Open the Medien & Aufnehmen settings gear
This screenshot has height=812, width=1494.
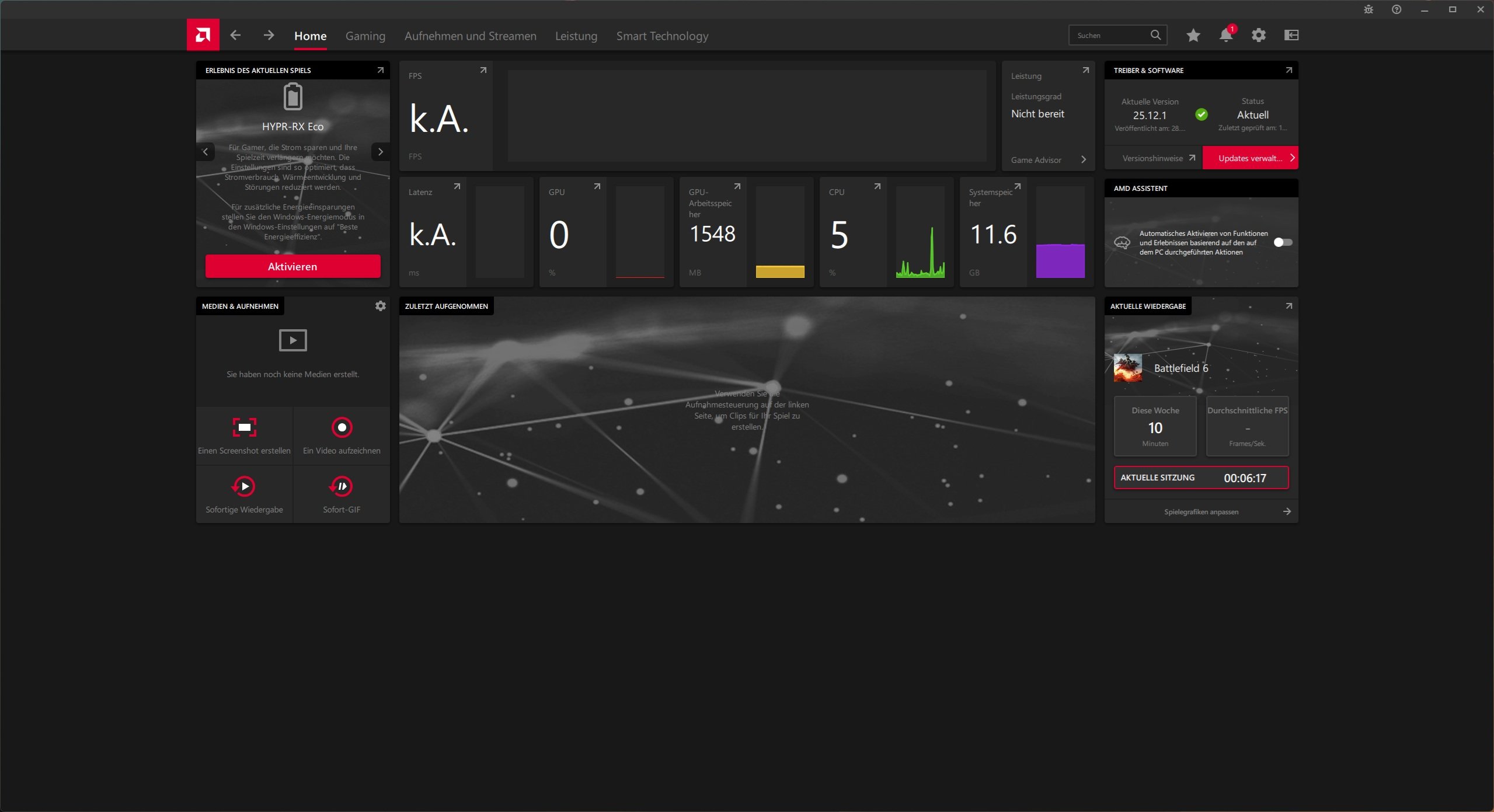[380, 306]
